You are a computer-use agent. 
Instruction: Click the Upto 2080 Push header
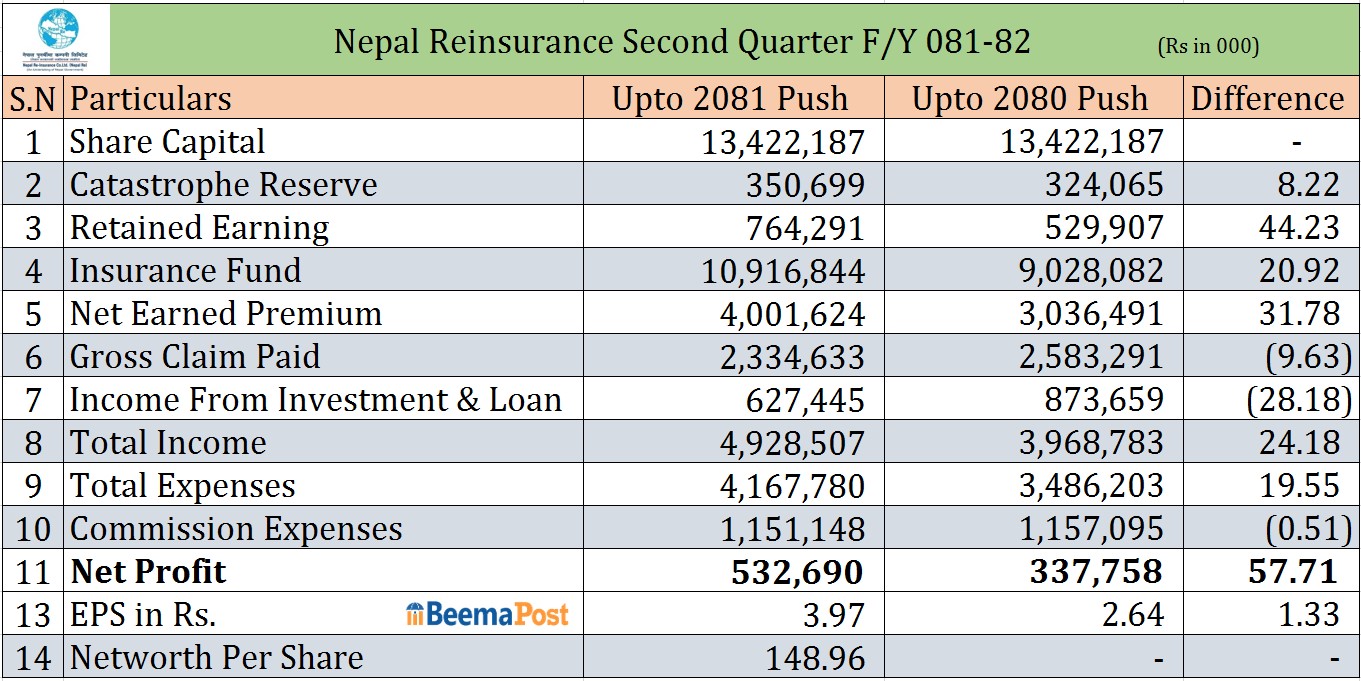click(x=1030, y=99)
